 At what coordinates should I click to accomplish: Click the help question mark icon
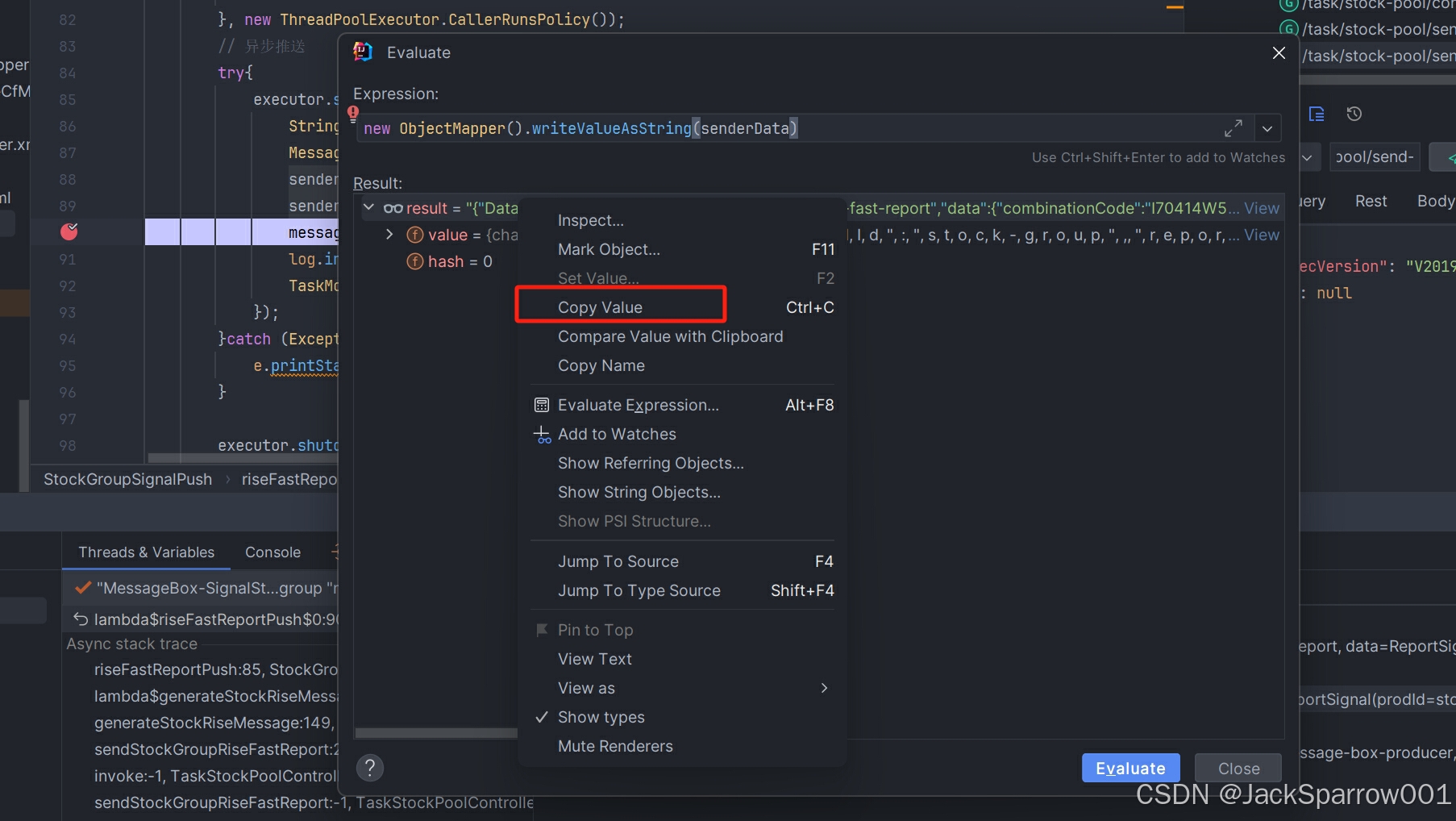tap(370, 767)
